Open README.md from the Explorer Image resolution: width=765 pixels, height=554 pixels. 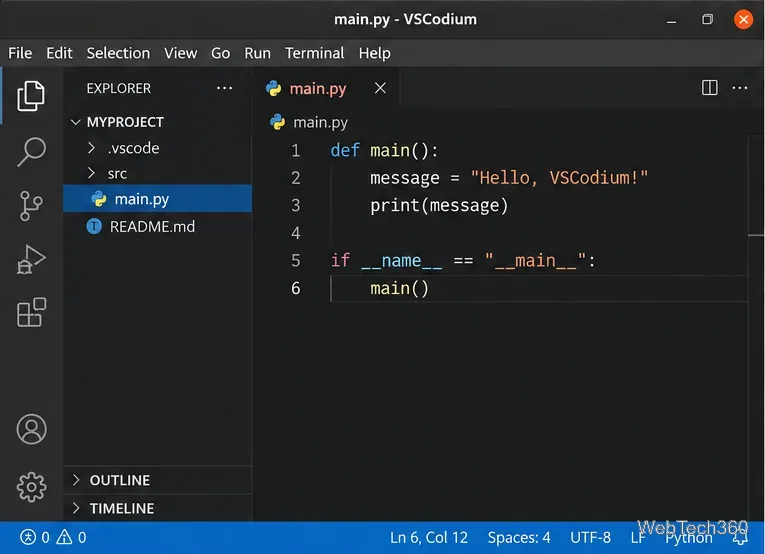[158, 226]
